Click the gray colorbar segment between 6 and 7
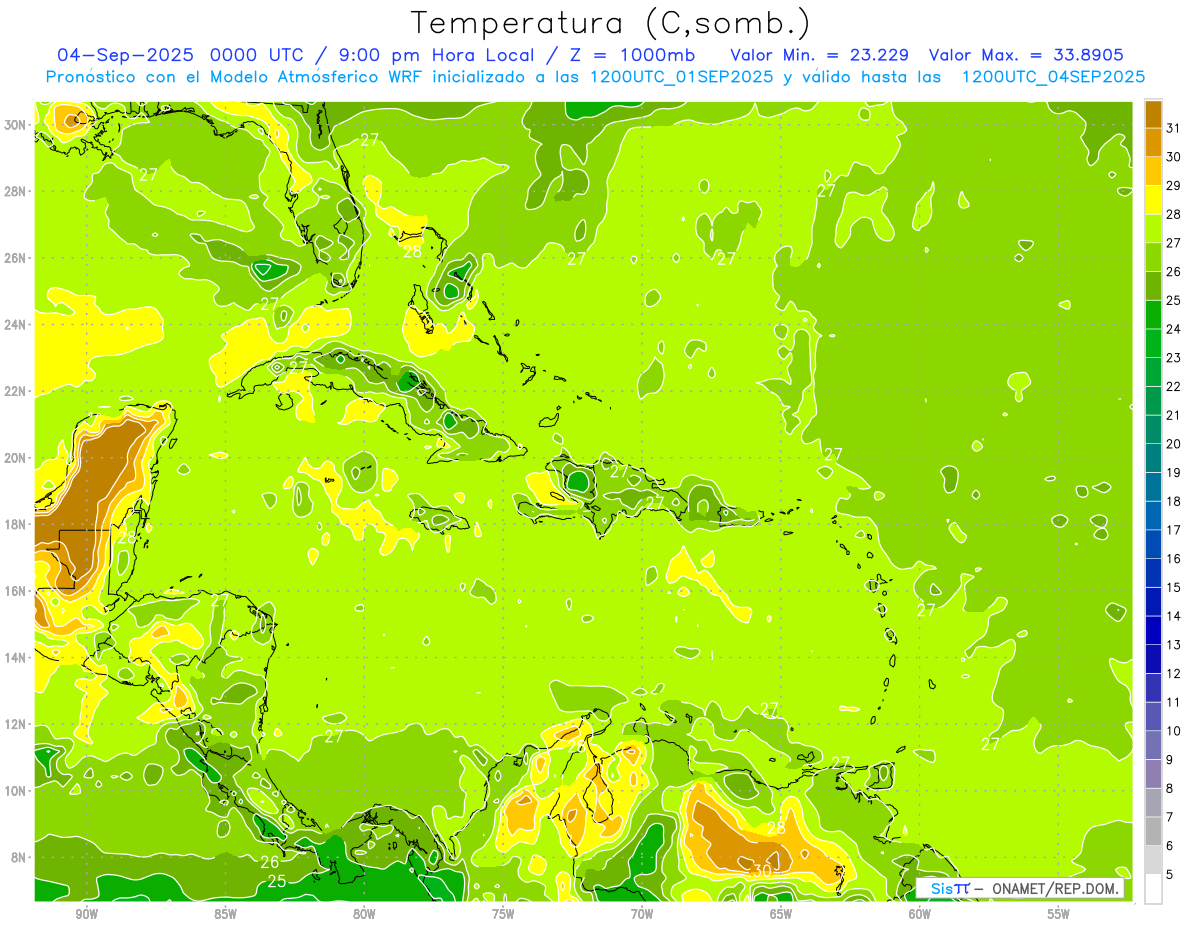Image resolution: width=1200 pixels, height=927 pixels. coord(1153,832)
